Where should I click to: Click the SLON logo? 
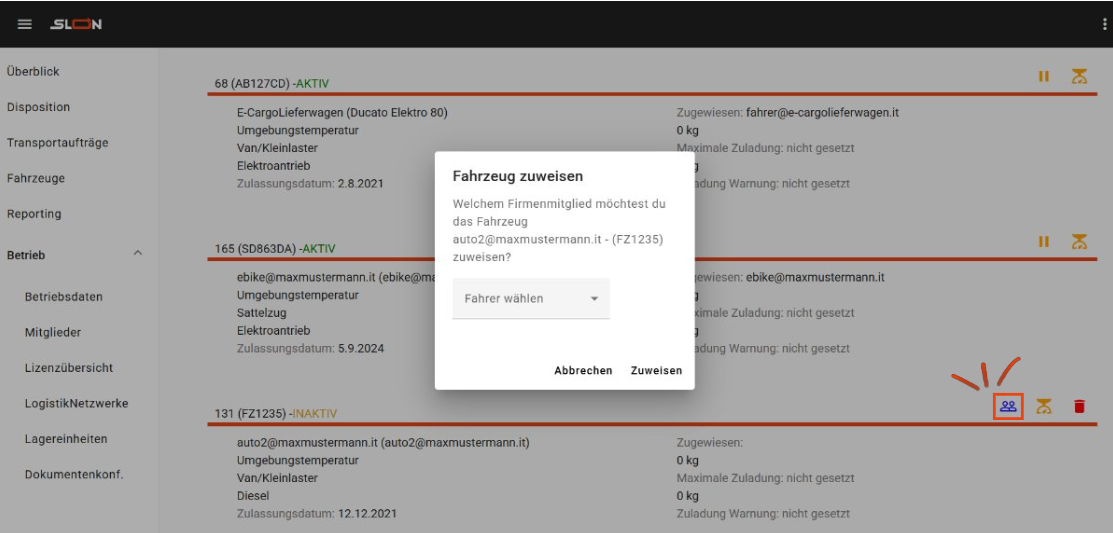coord(76,24)
